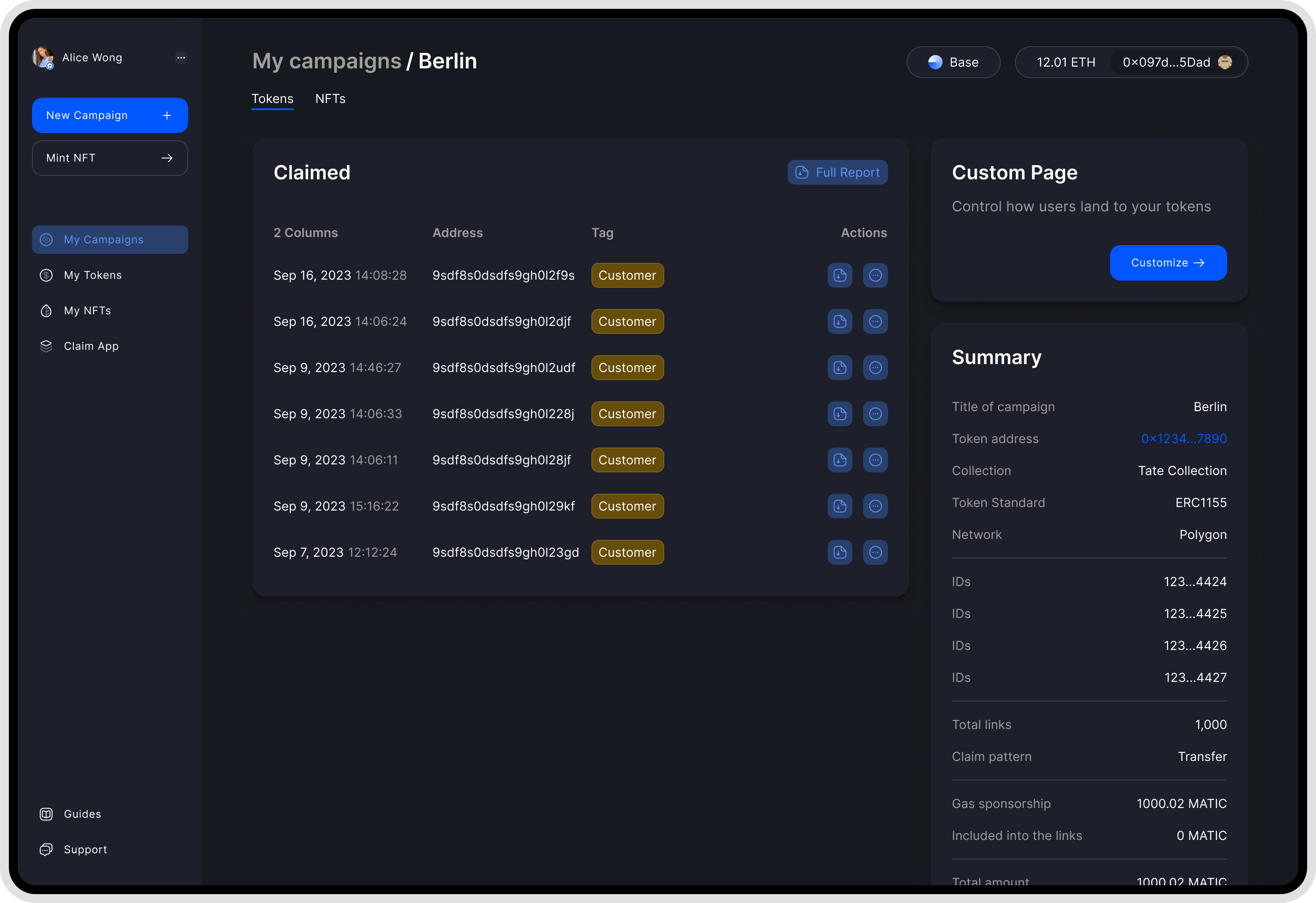The image size is (1316, 903).
Task: Download report for the Sep 7 claim row
Action: tap(840, 552)
